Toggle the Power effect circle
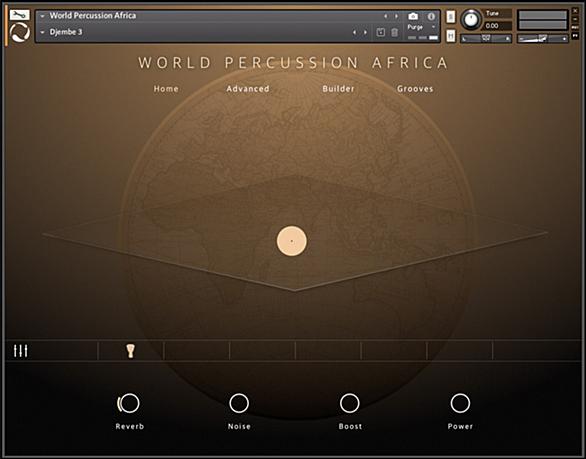Viewport: 586px width, 459px height. pos(460,403)
